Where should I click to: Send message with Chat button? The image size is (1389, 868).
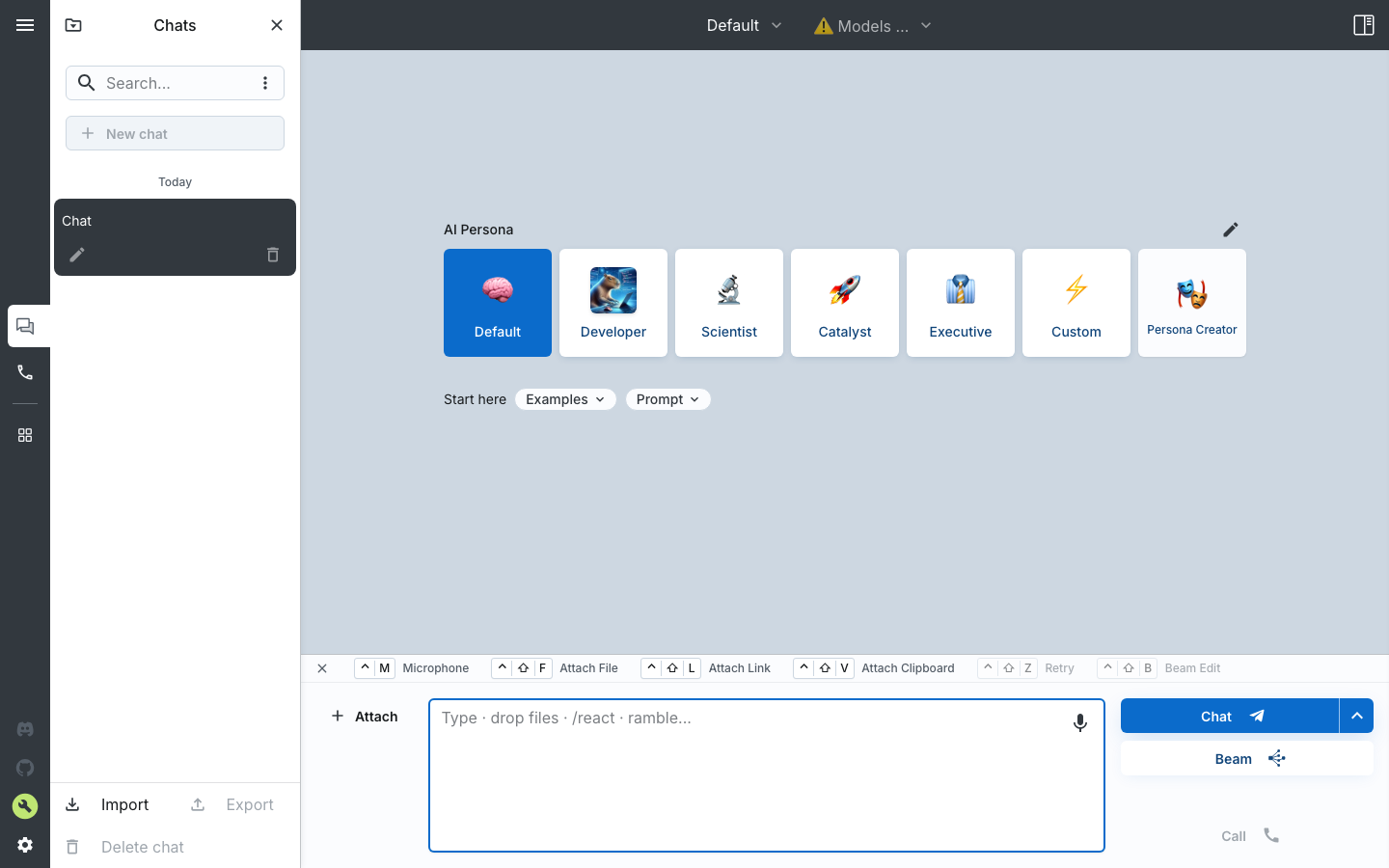click(1230, 716)
